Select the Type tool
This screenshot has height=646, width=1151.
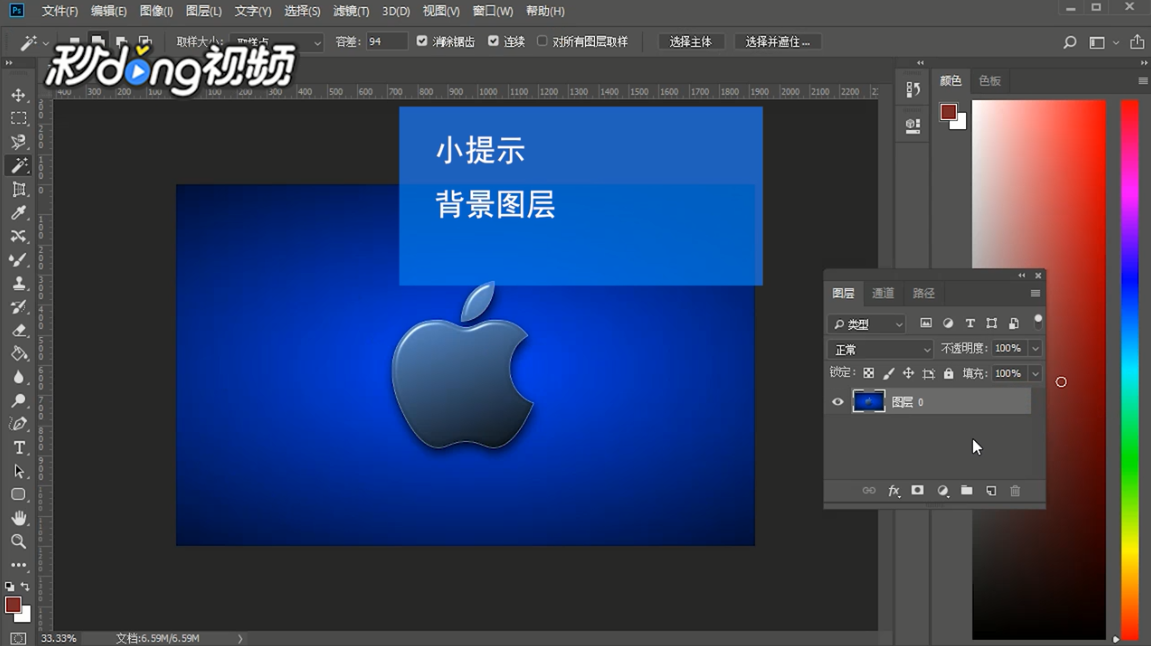(x=18, y=448)
